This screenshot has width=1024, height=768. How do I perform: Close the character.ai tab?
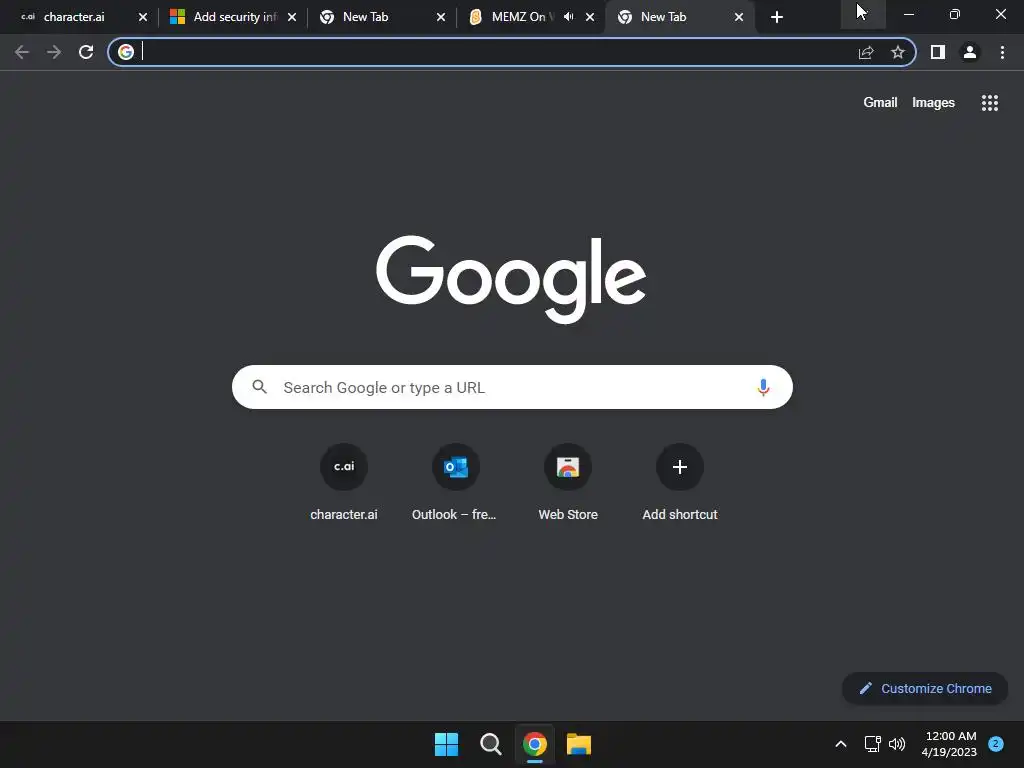click(143, 17)
